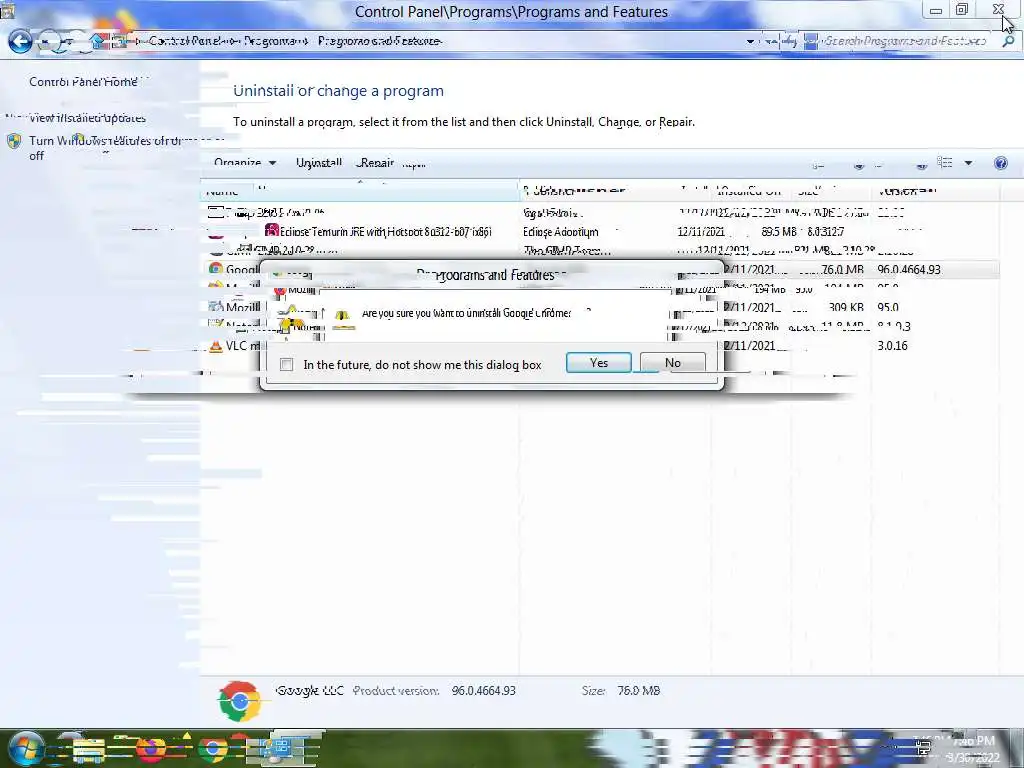Click the network icon in system tray
Screen dimensions: 1024x768
tap(923, 748)
